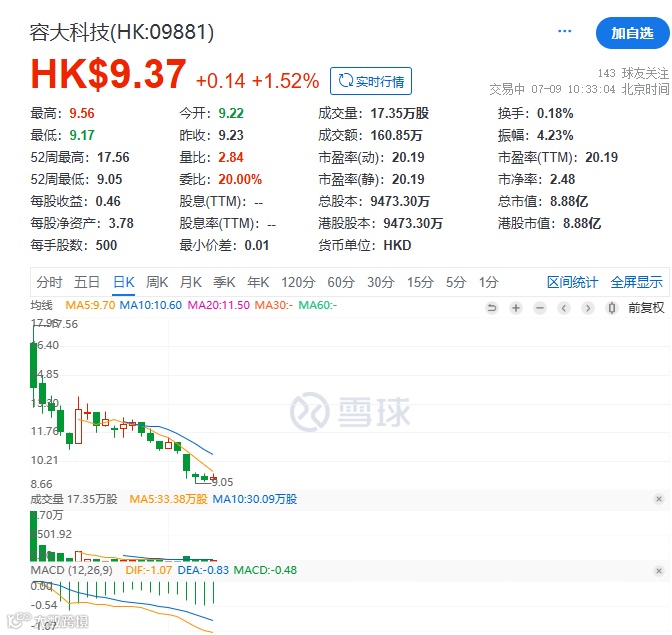Select the 月K chart tab
Viewport: 672px width, 635px height.
pyautogui.click(x=191, y=282)
